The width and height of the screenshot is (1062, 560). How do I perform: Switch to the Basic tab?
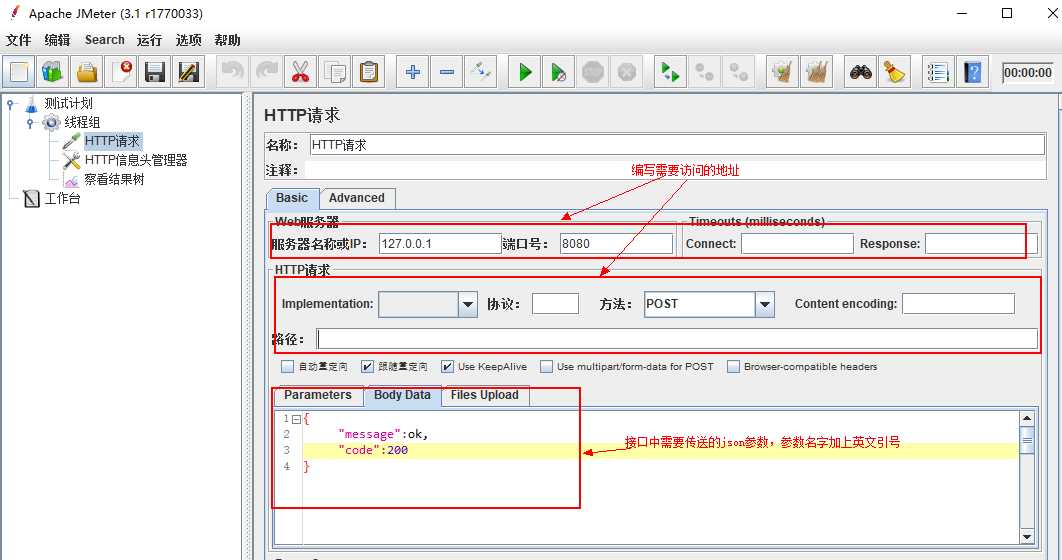point(292,198)
